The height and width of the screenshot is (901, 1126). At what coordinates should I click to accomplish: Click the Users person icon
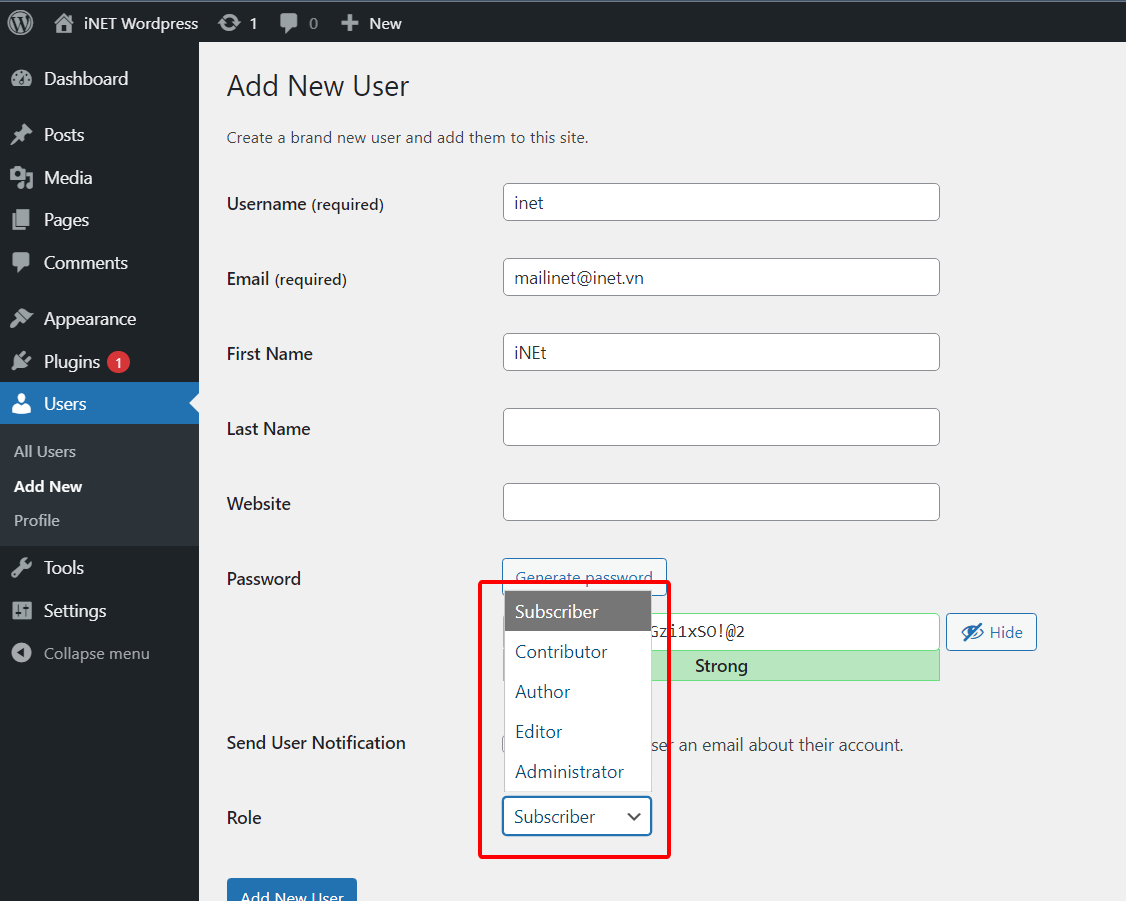(22, 403)
